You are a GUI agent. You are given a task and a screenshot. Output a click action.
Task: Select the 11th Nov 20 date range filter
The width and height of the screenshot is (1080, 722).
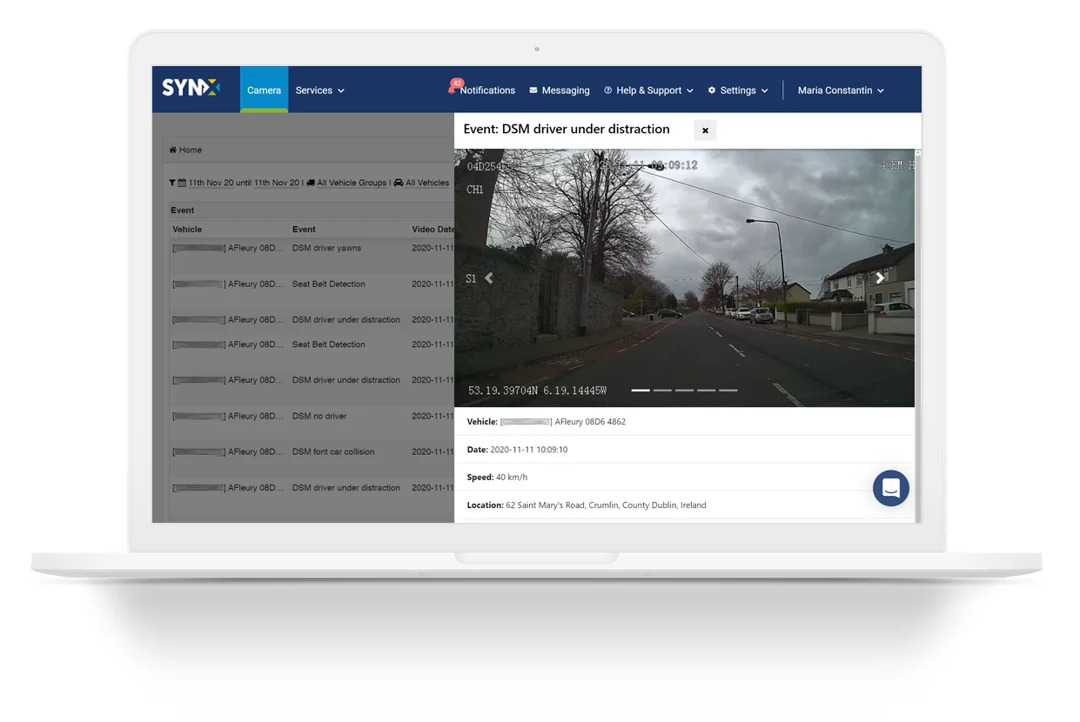click(244, 183)
